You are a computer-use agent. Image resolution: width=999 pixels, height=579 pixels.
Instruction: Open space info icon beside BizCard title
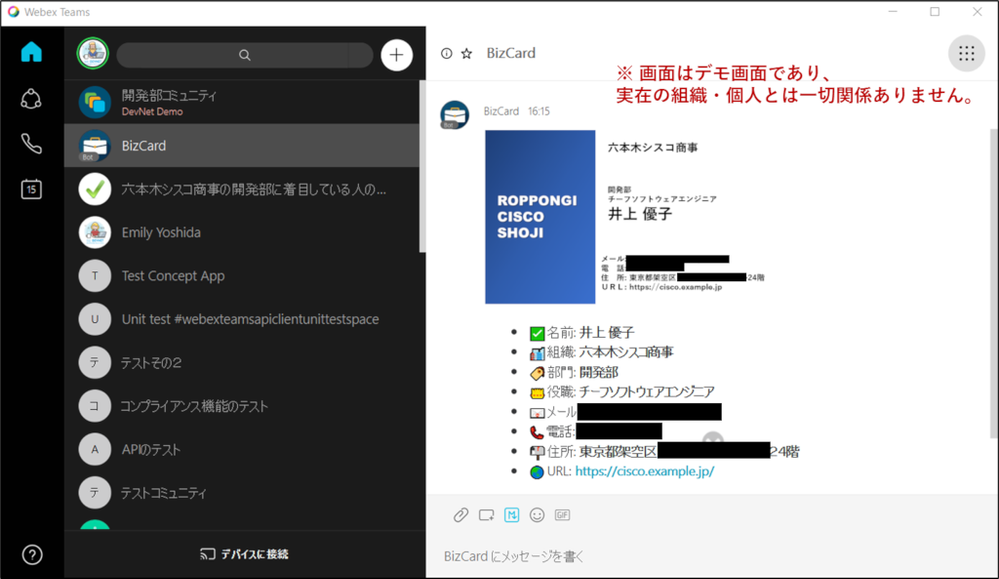coord(447,54)
